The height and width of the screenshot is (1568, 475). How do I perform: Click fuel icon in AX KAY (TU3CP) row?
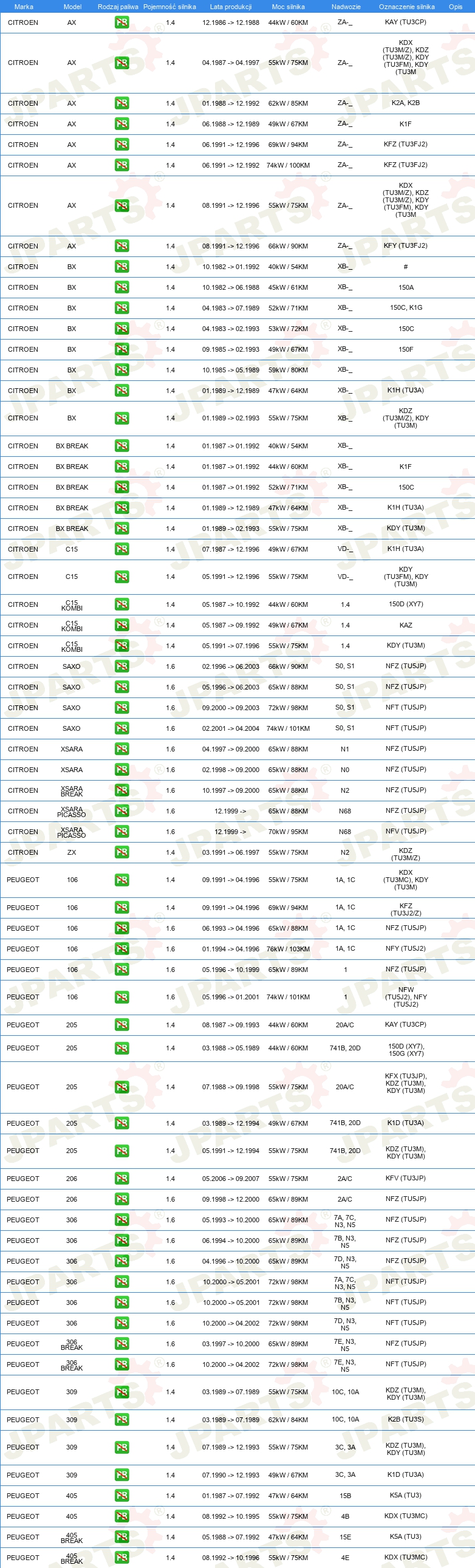(x=122, y=22)
